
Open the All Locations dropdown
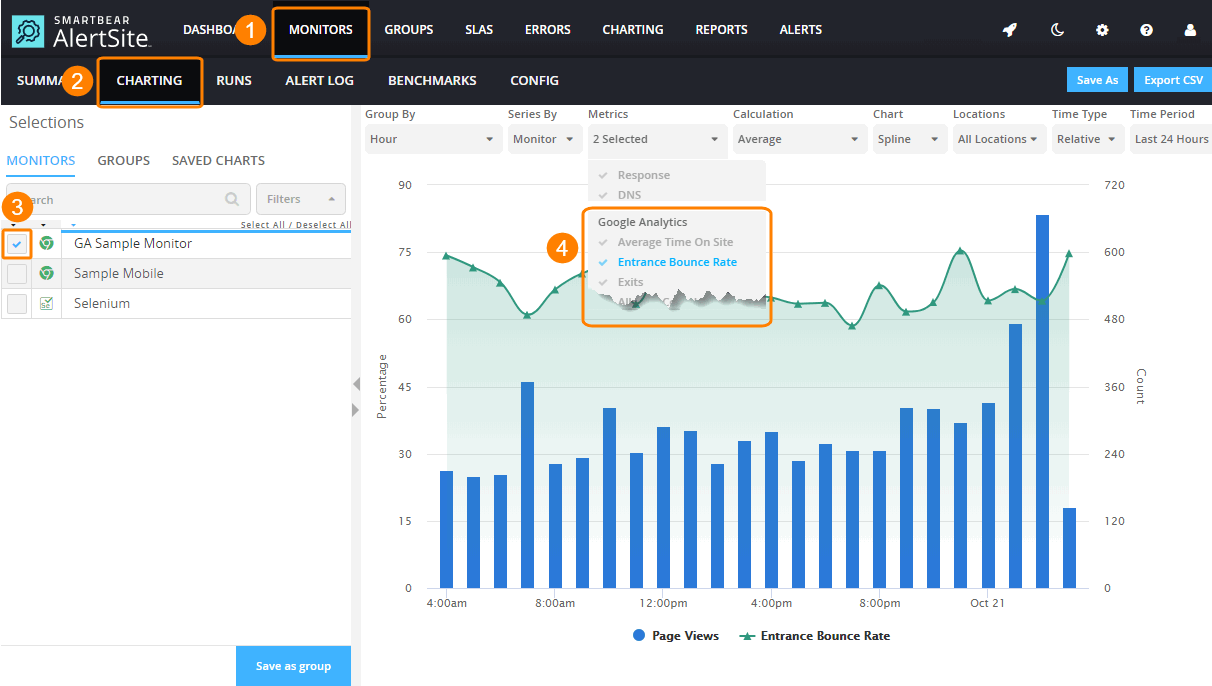1000,139
